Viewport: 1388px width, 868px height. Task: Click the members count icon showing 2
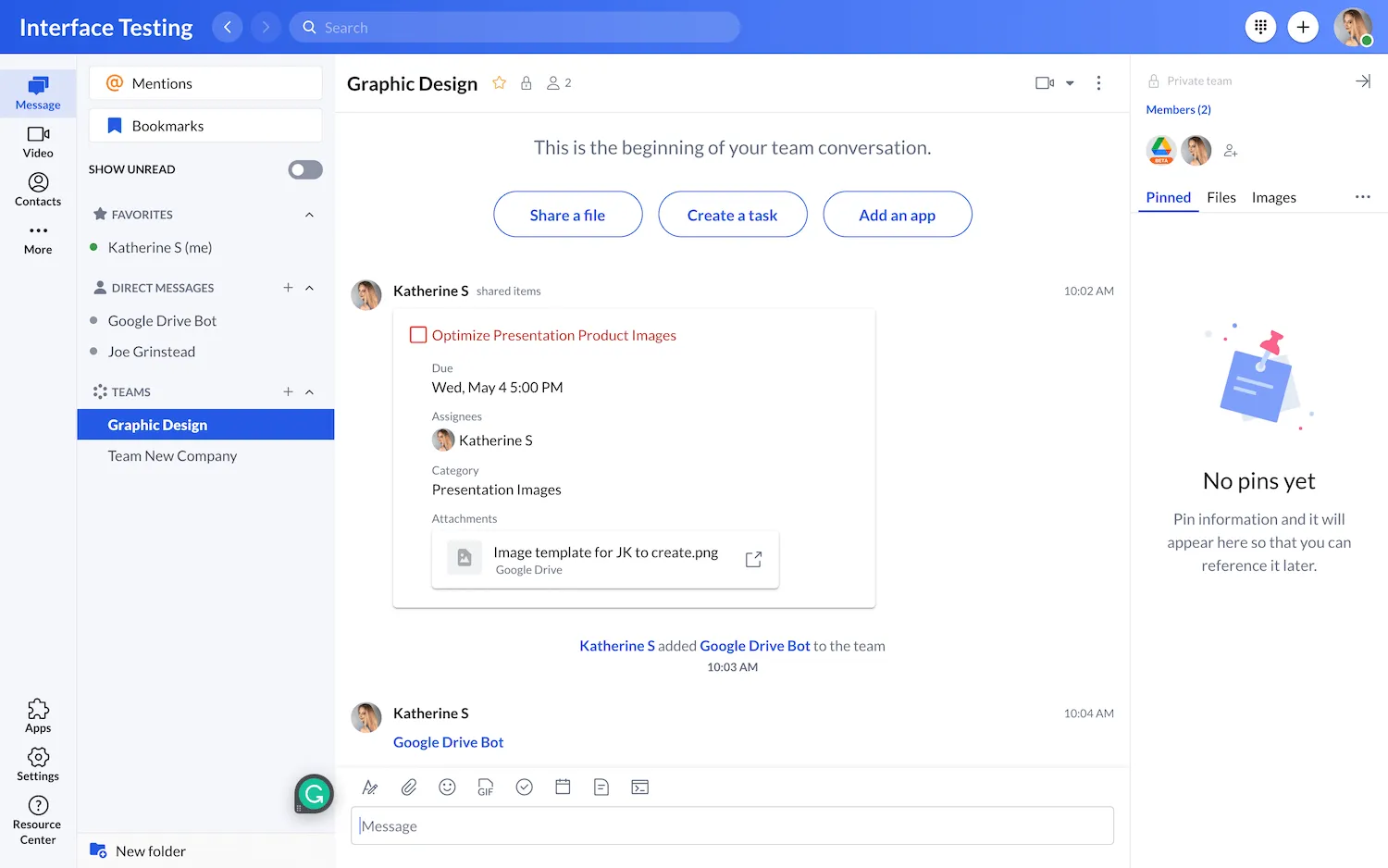click(559, 83)
